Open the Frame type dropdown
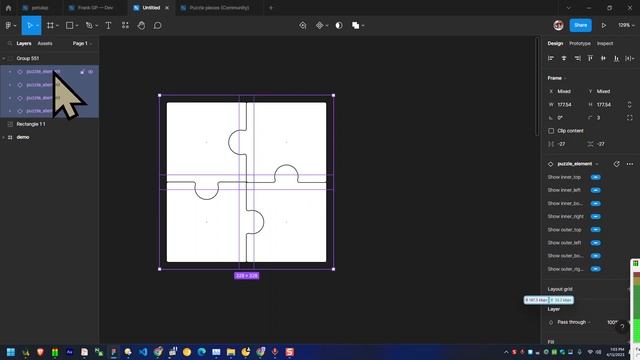The height and width of the screenshot is (360, 640). coord(557,78)
